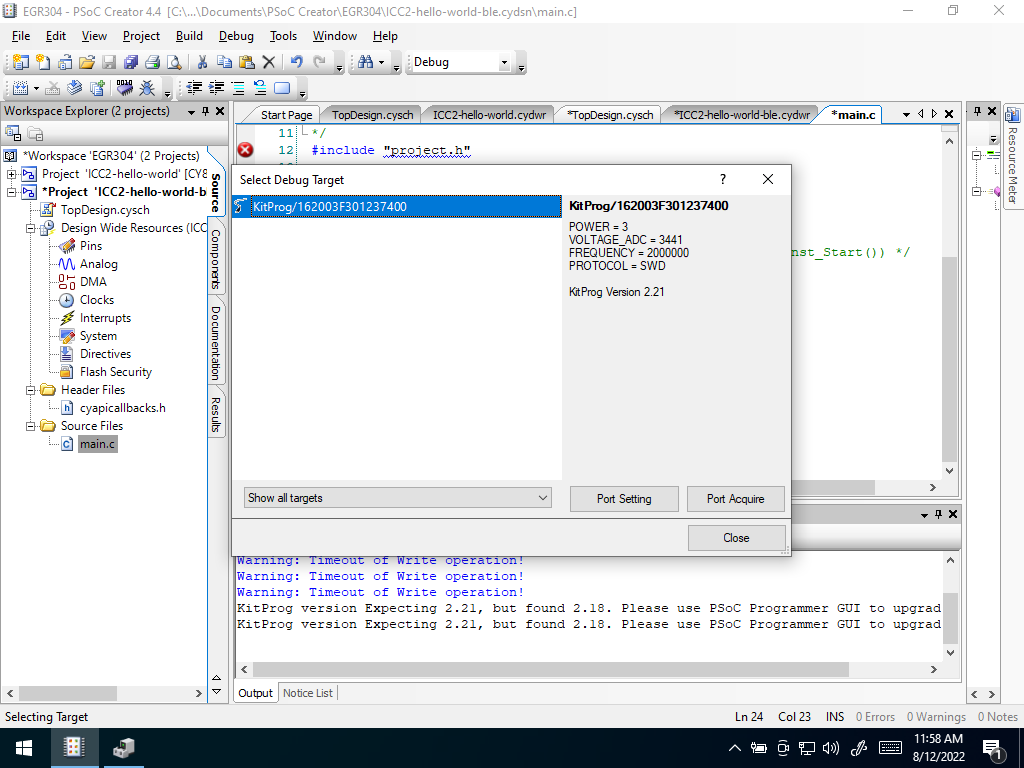This screenshot has width=1024, height=768.
Task: Open the Debug menu
Action: point(236,36)
